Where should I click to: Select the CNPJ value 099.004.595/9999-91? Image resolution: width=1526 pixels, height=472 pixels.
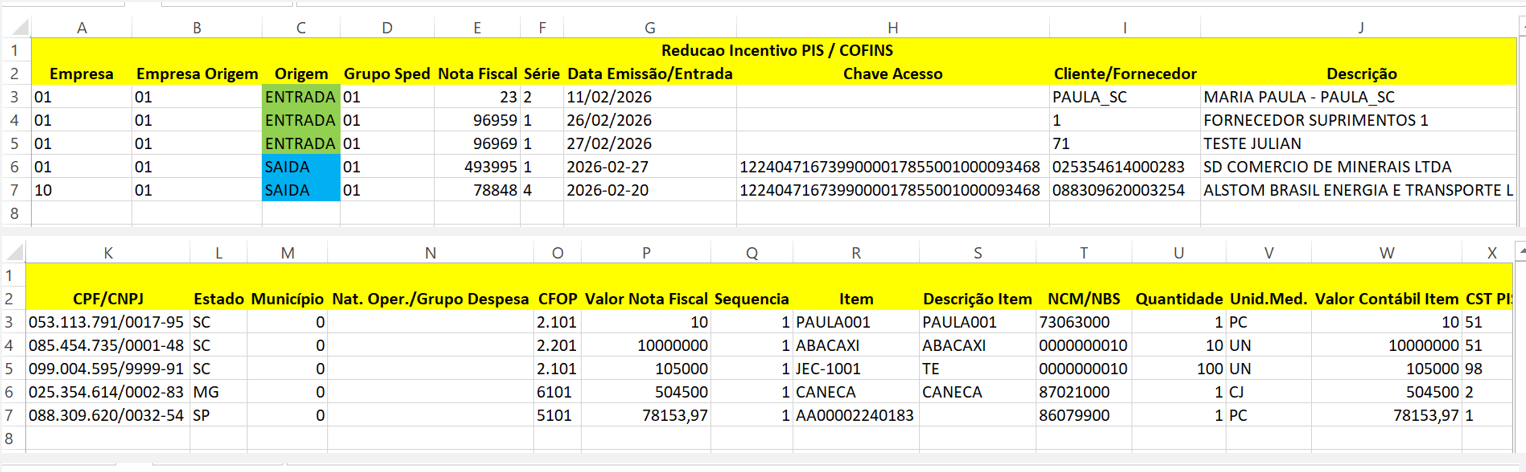[x=107, y=368]
